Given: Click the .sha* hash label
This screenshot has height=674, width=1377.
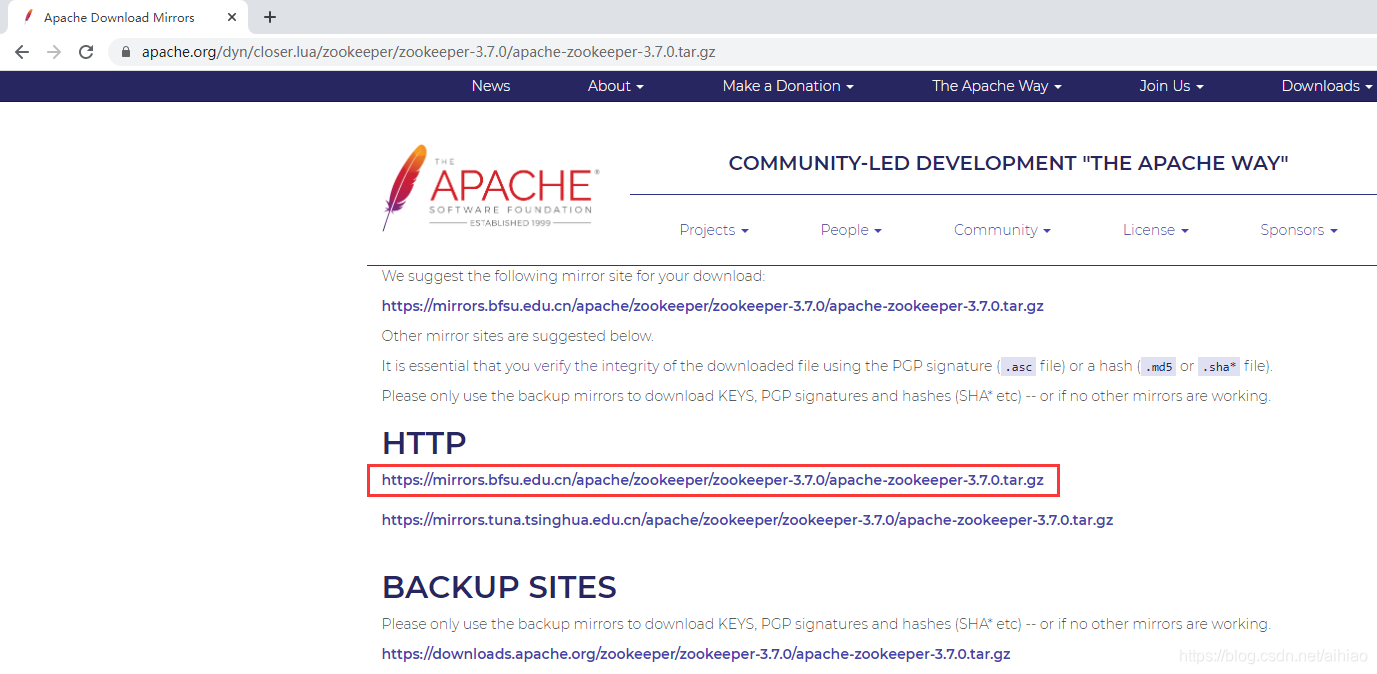Looking at the screenshot, I should pyautogui.click(x=1218, y=367).
